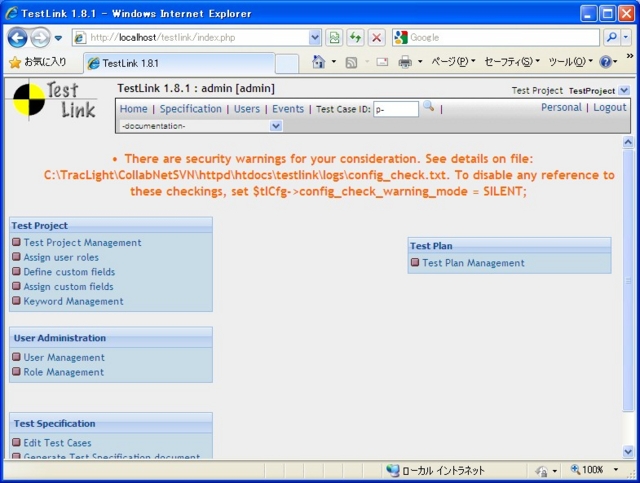Click the Test Case ID input field
Viewport: 640px width, 483px height.
(396, 109)
